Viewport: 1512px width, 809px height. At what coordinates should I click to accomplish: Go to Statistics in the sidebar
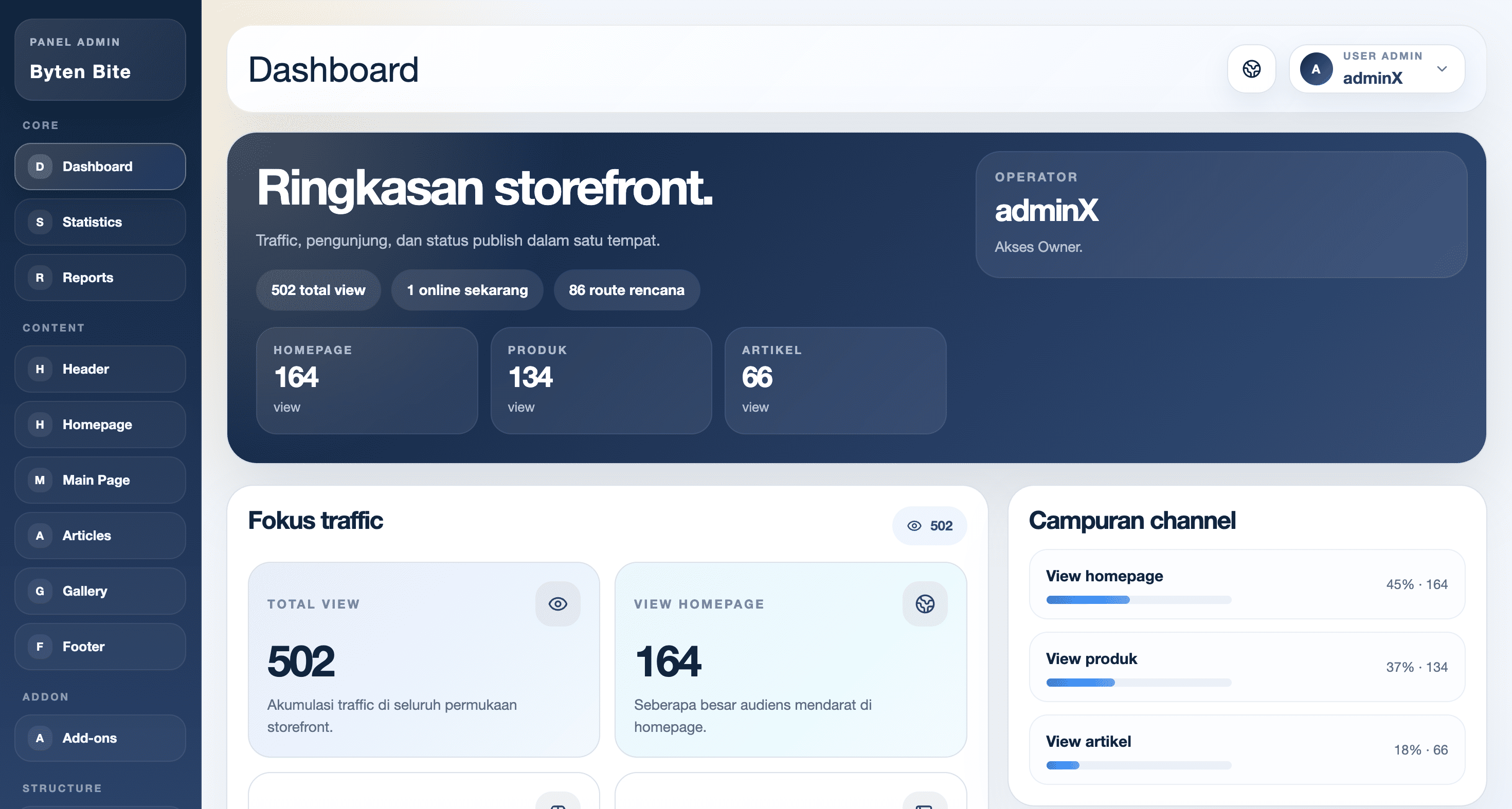tap(100, 223)
